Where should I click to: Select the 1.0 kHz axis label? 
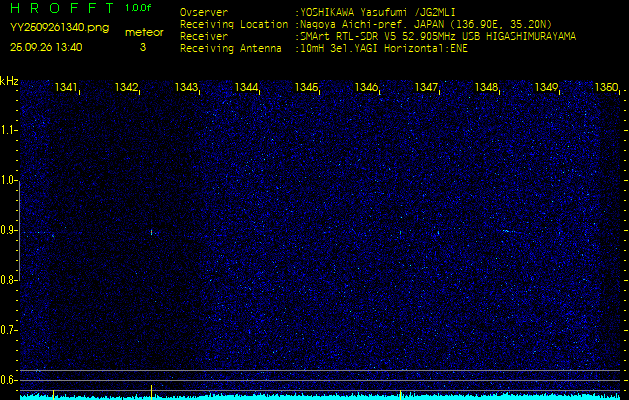(x=9, y=180)
